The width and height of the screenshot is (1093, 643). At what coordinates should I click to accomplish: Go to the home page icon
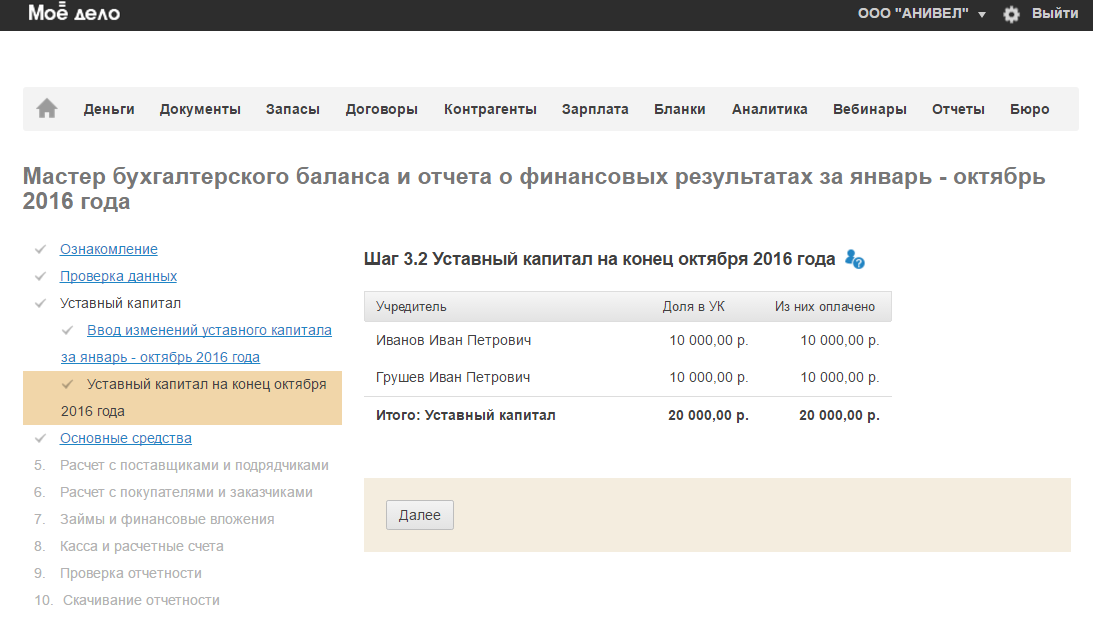pos(47,109)
